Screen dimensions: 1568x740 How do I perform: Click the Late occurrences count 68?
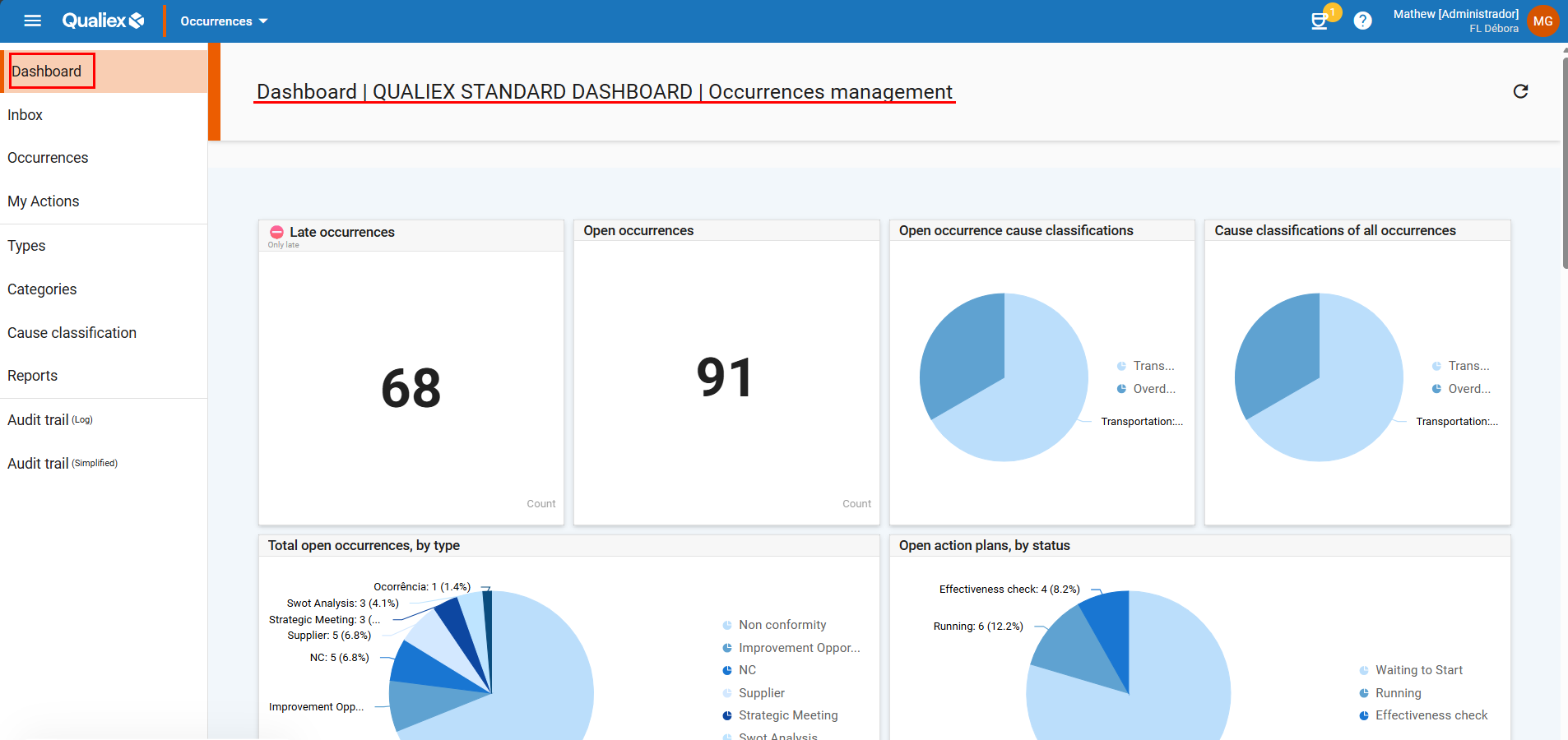pyautogui.click(x=411, y=388)
